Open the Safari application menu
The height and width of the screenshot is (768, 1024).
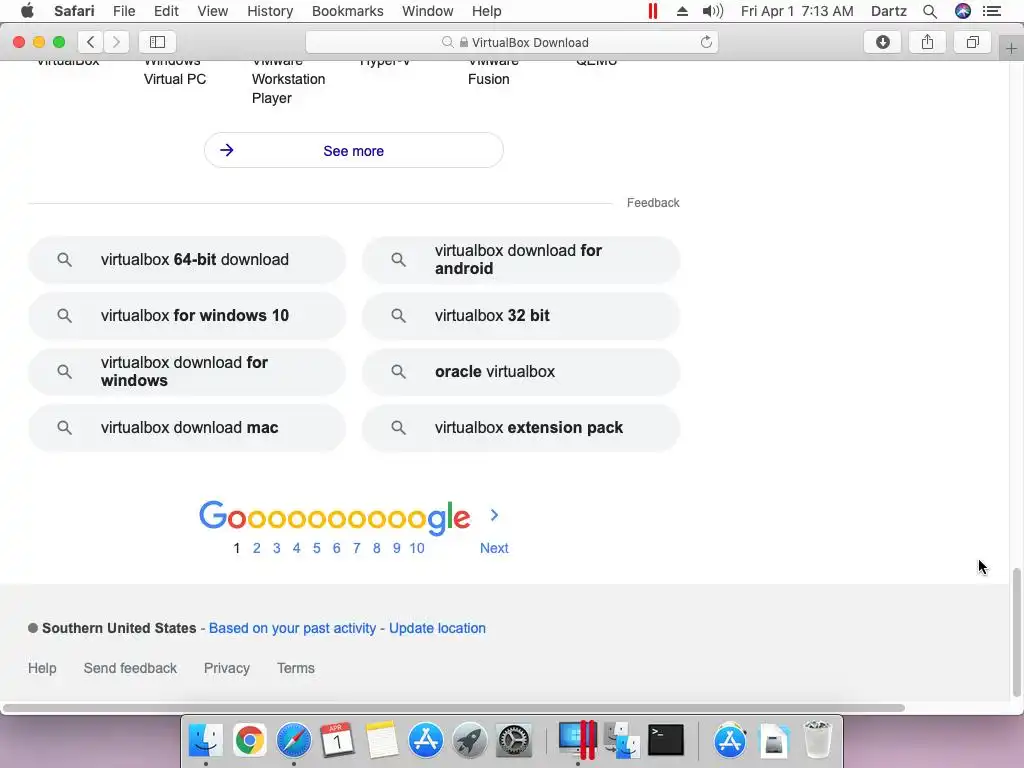[74, 11]
